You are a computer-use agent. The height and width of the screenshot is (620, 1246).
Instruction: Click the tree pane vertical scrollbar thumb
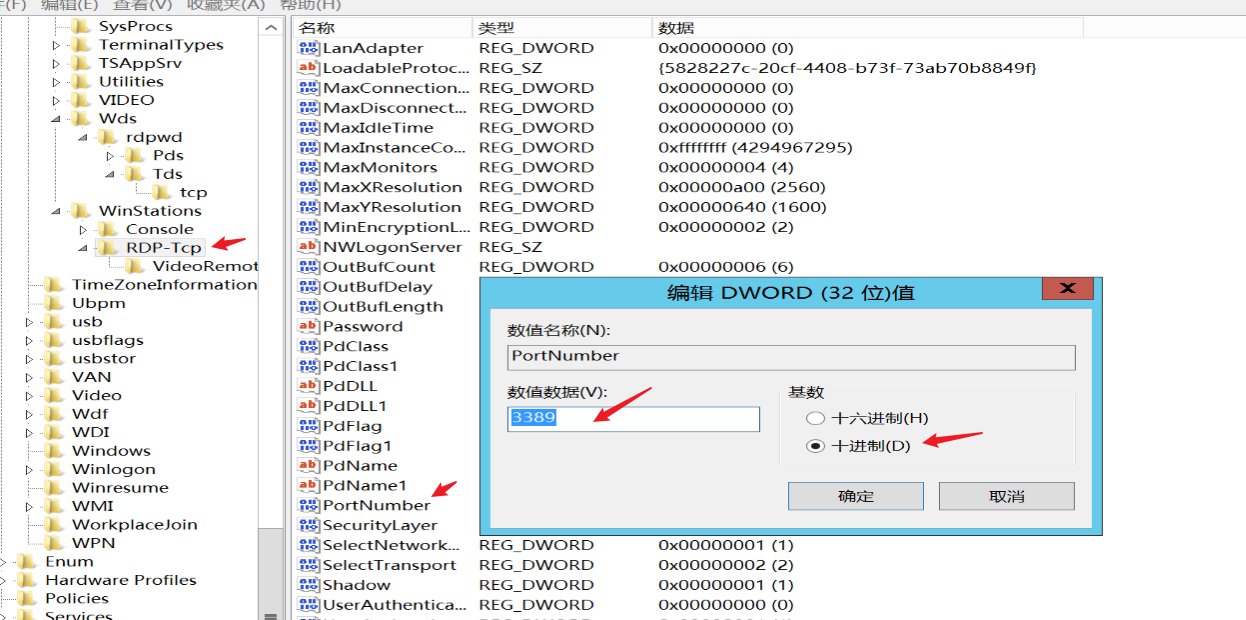point(271,575)
